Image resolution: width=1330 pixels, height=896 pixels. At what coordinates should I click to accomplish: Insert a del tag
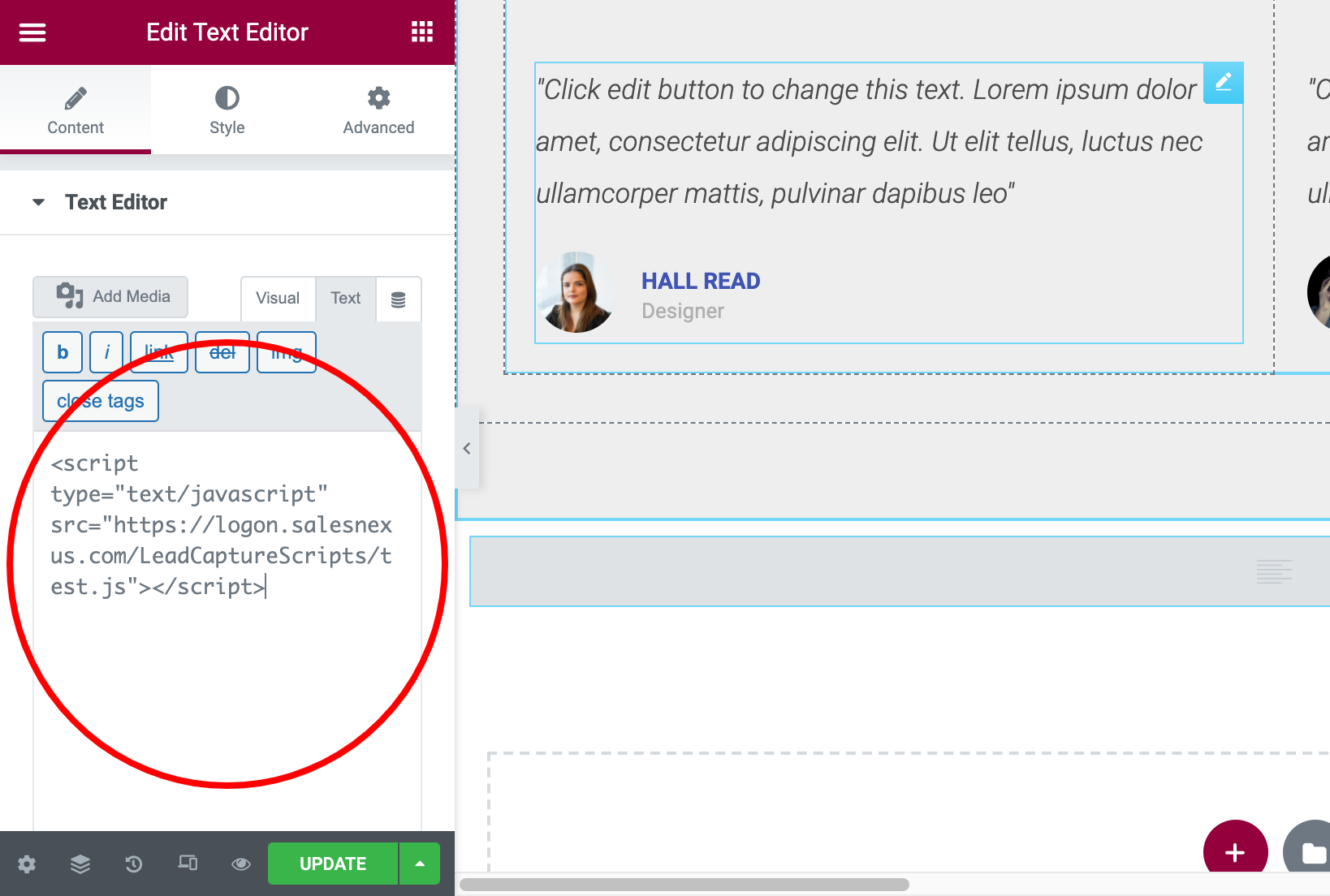pyautogui.click(x=222, y=352)
